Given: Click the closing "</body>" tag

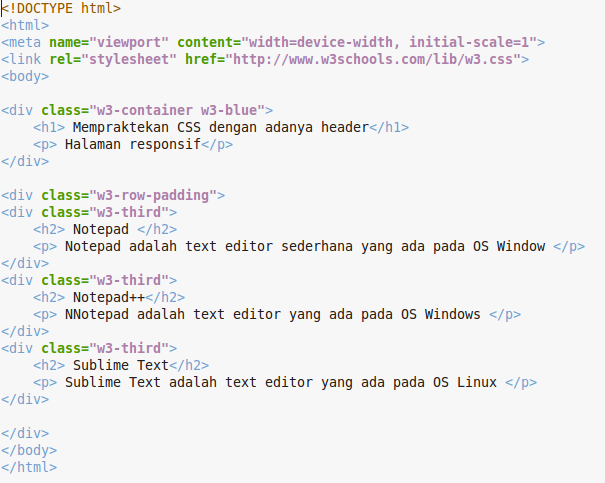Looking at the screenshot, I should [29, 450].
